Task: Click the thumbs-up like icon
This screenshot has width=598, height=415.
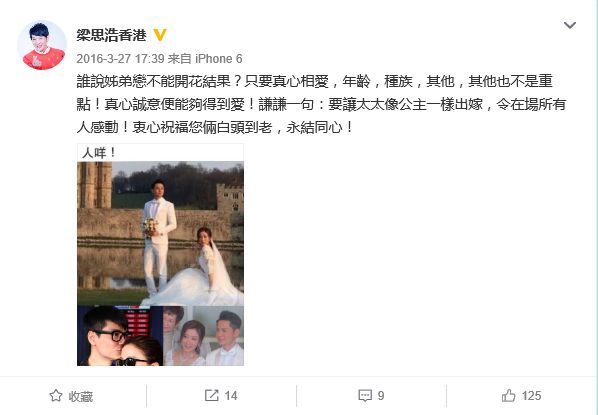Action: click(508, 396)
